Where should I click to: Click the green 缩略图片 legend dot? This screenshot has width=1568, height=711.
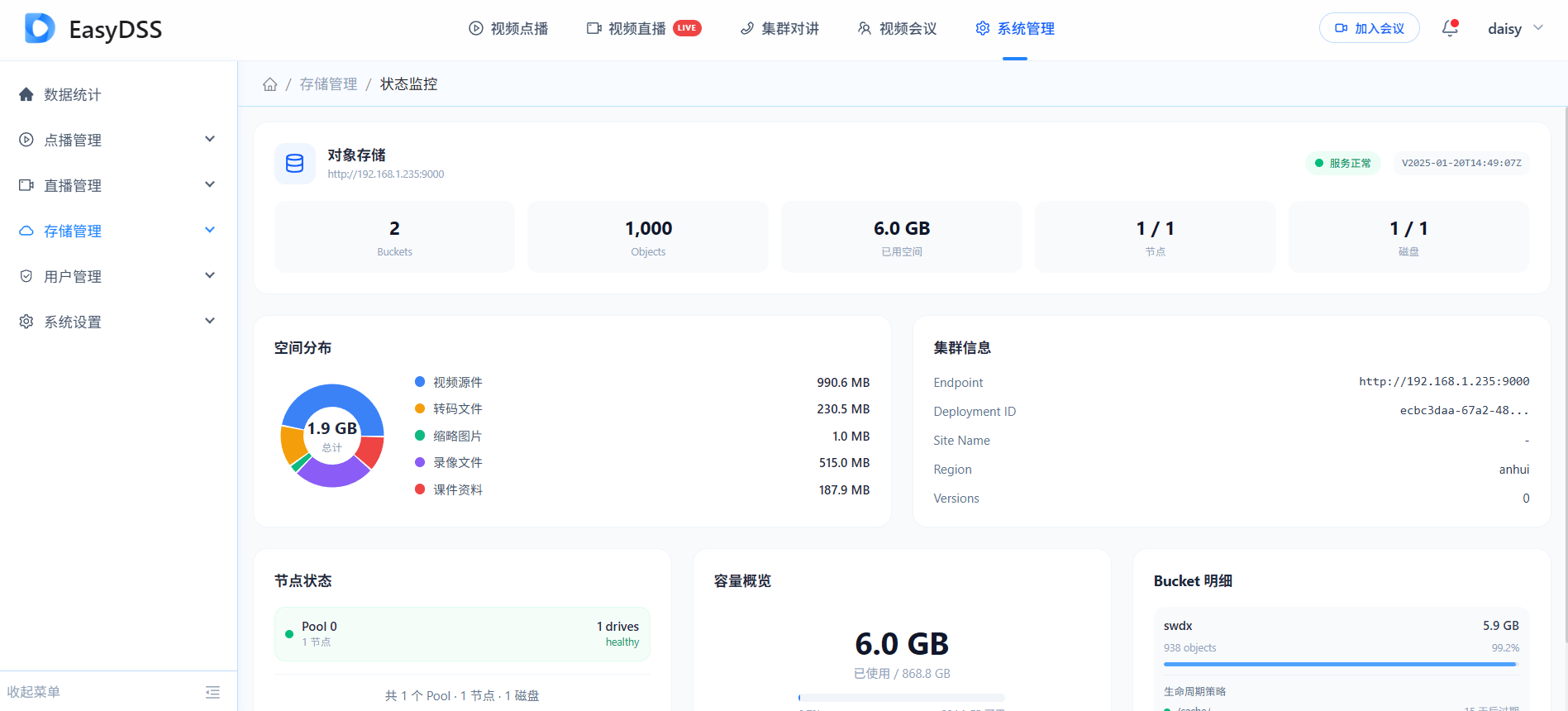[420, 436]
